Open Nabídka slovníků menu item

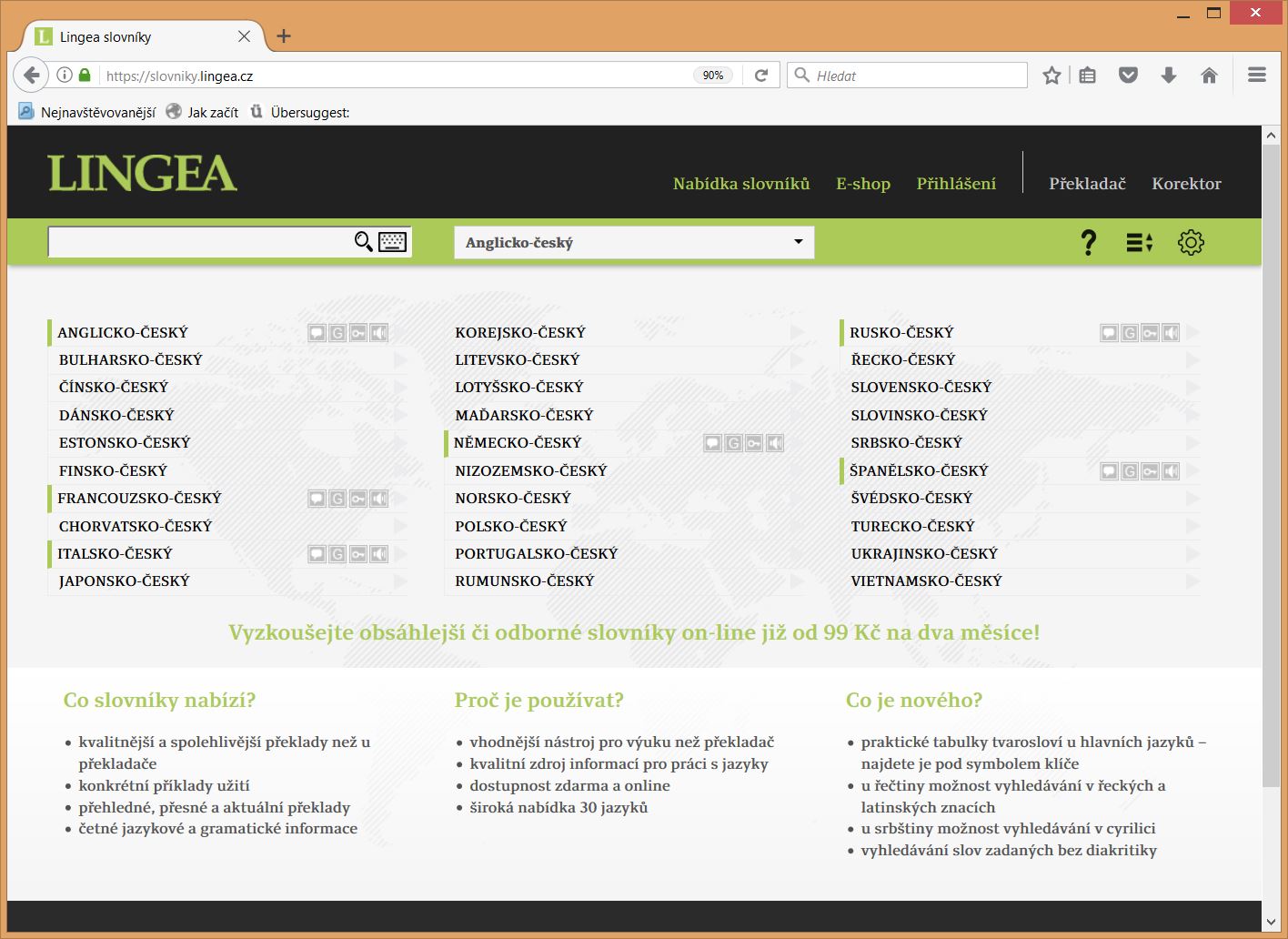coord(741,184)
